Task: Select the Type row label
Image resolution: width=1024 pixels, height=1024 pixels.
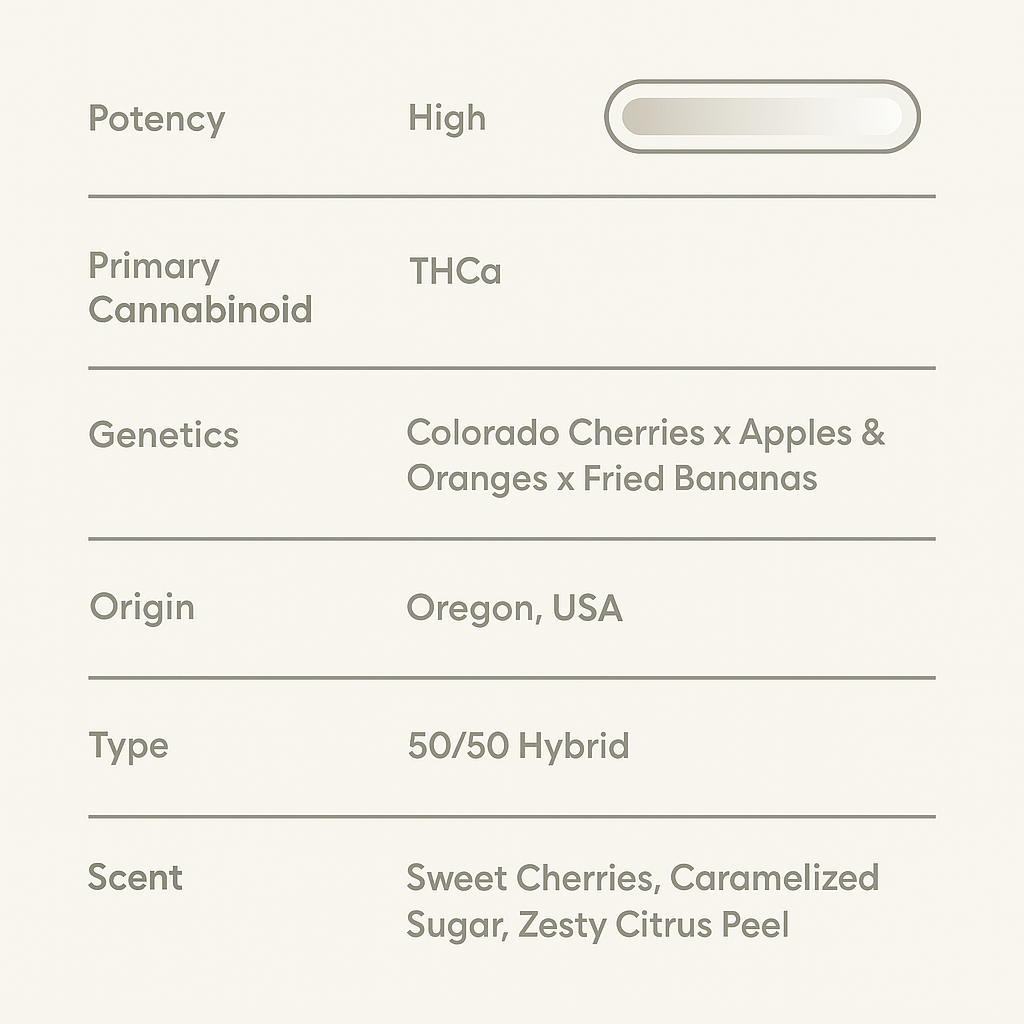Action: [x=128, y=746]
